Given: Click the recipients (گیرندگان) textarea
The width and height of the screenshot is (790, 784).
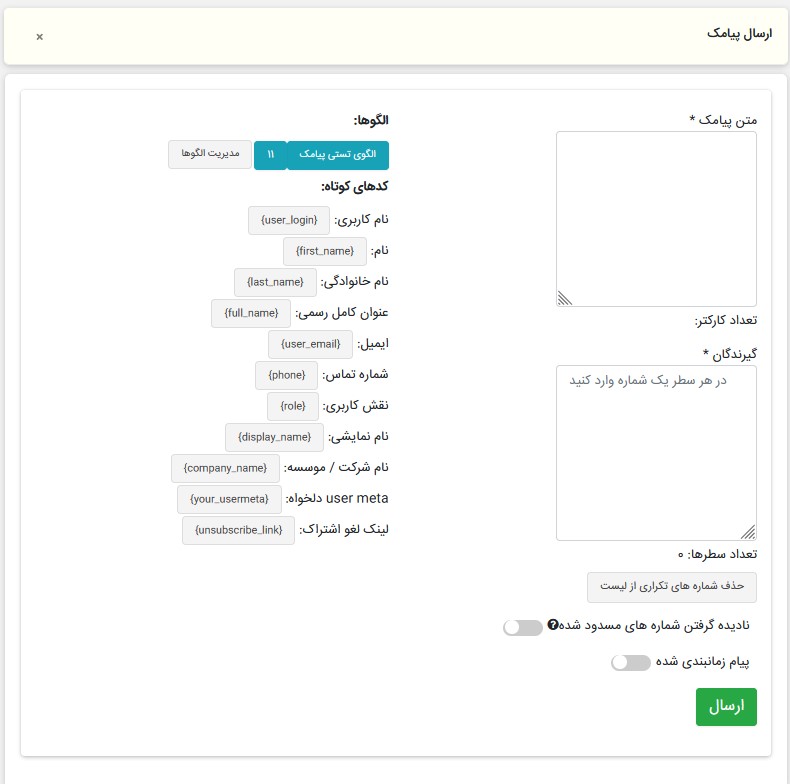Looking at the screenshot, I should [656, 452].
